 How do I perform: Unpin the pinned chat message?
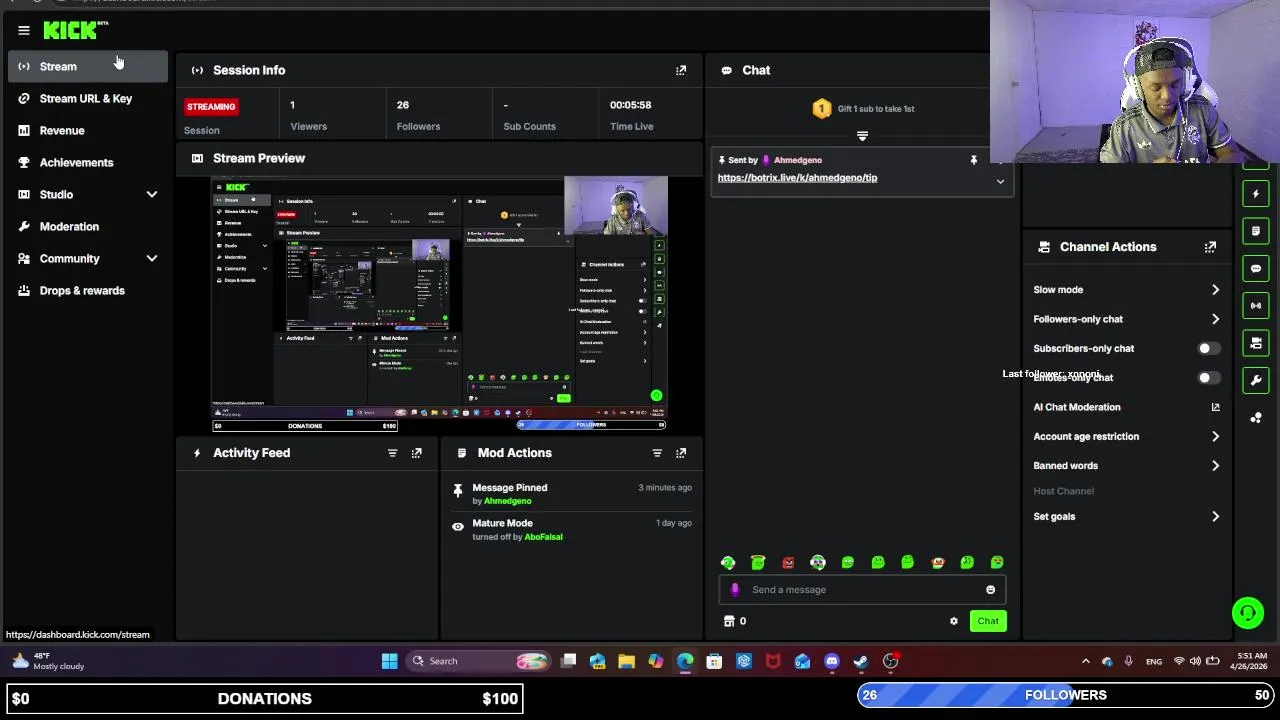coord(974,160)
